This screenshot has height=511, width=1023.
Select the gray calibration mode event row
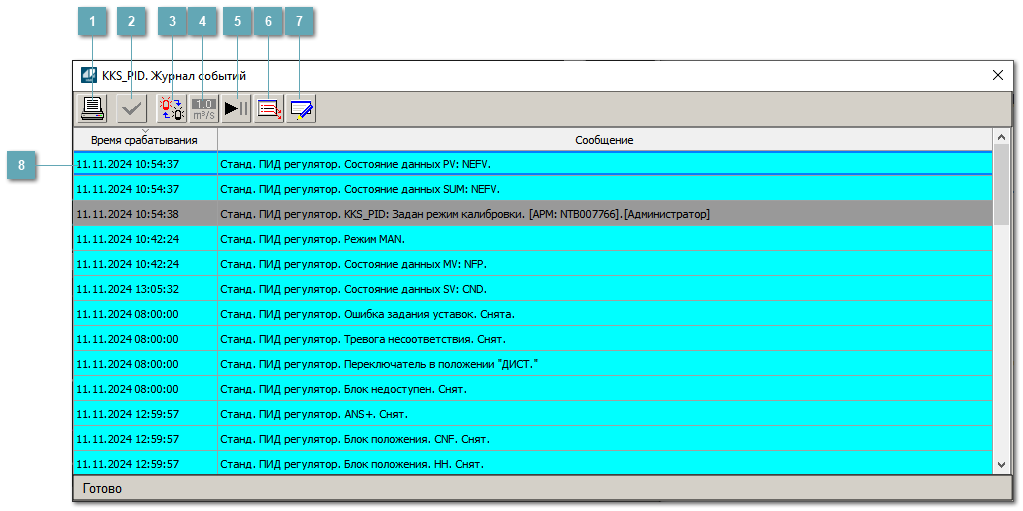[x=532, y=214]
